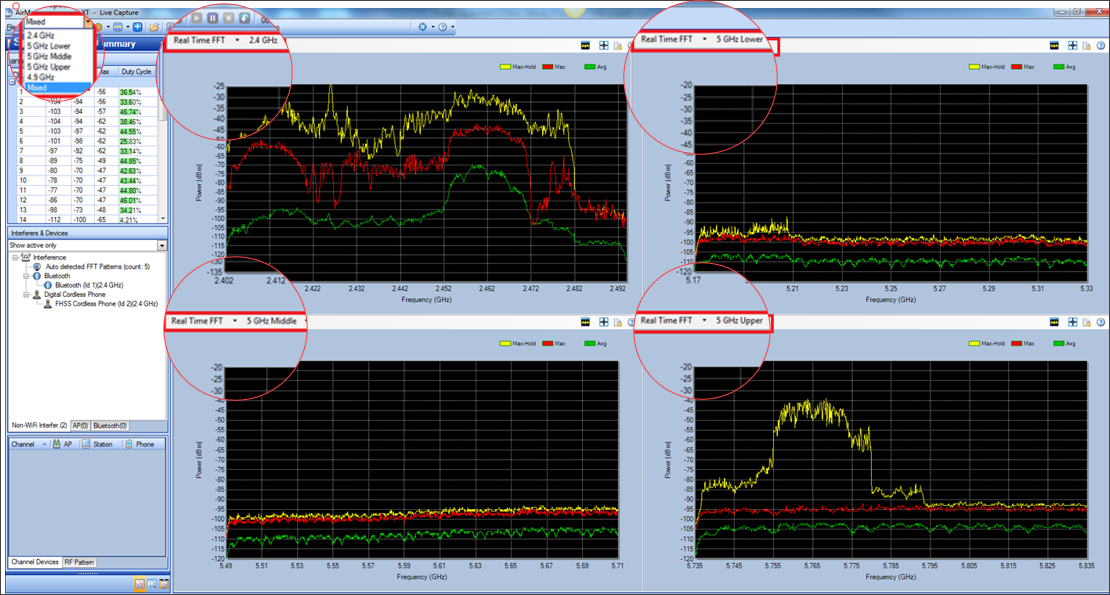Open the Show active only dropdown
Image resolution: width=1110 pixels, height=595 pixels.
click(161, 245)
